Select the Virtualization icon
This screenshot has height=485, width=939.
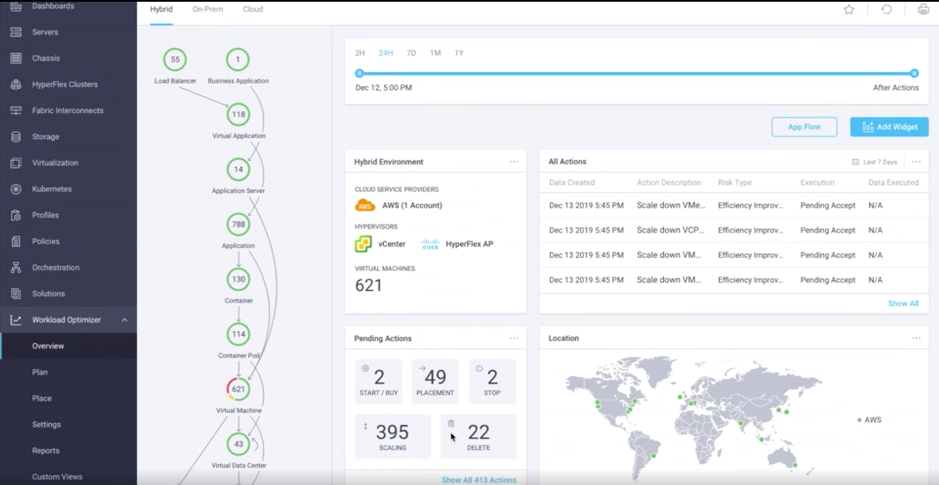tap(16, 163)
